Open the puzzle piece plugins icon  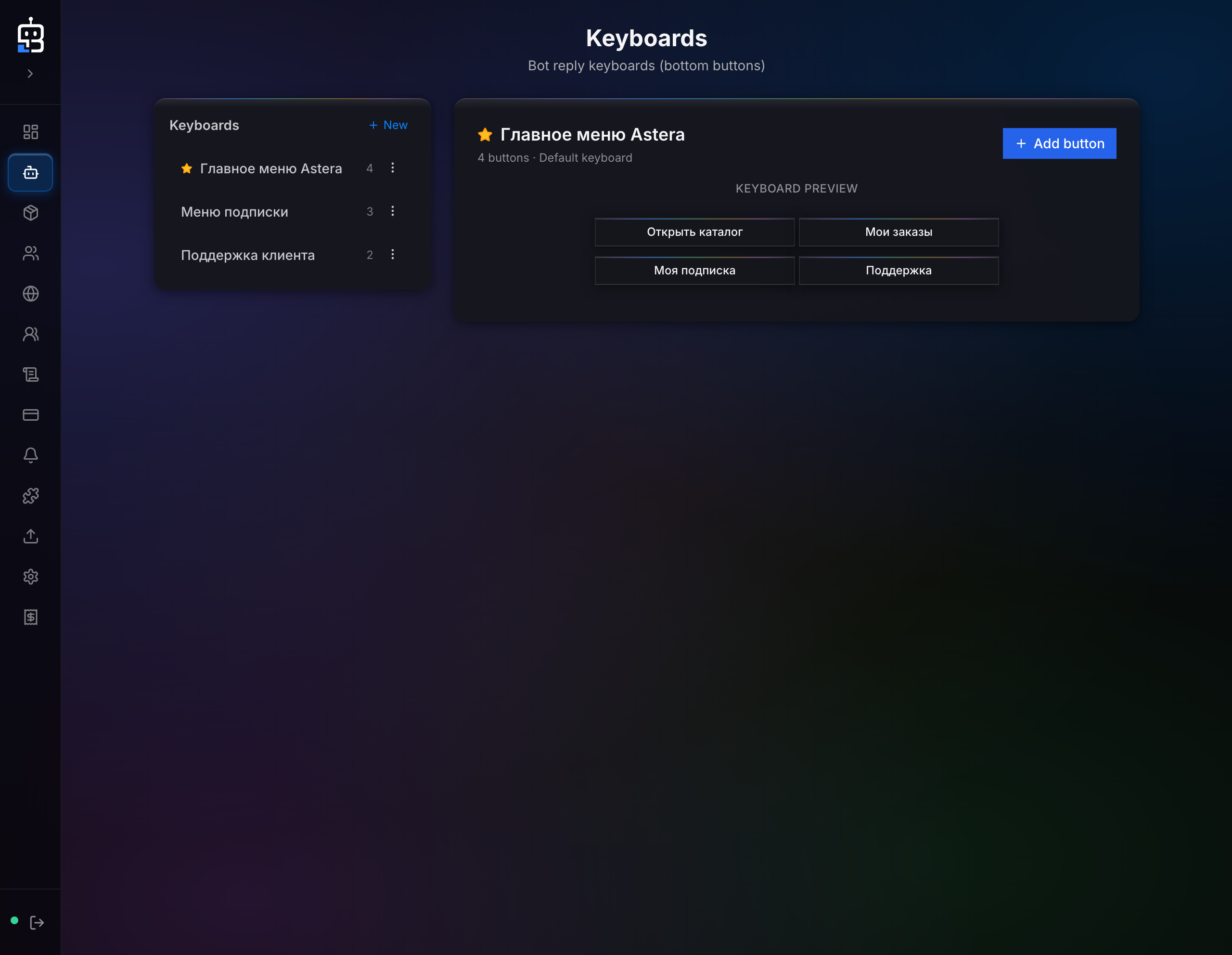[30, 496]
